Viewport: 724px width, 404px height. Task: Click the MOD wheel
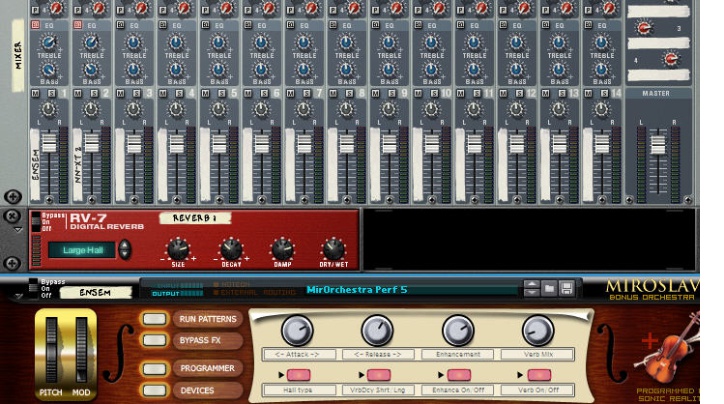pos(81,350)
